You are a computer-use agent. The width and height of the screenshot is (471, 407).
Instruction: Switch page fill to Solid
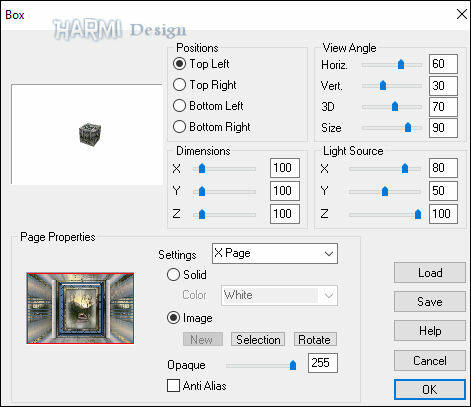pos(173,275)
